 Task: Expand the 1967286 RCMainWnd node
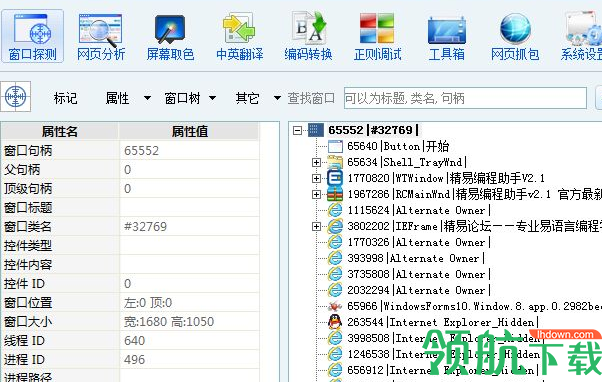pos(316,195)
